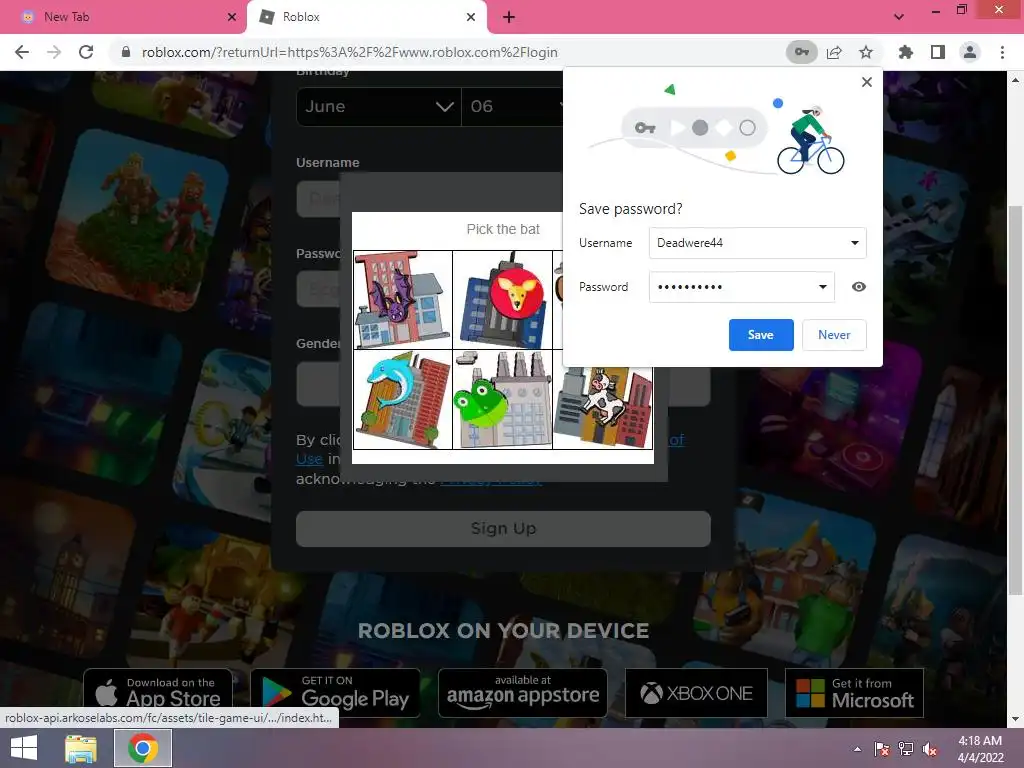Click the scrollbar down arrow
This screenshot has width=1024, height=768.
[x=1016, y=719]
